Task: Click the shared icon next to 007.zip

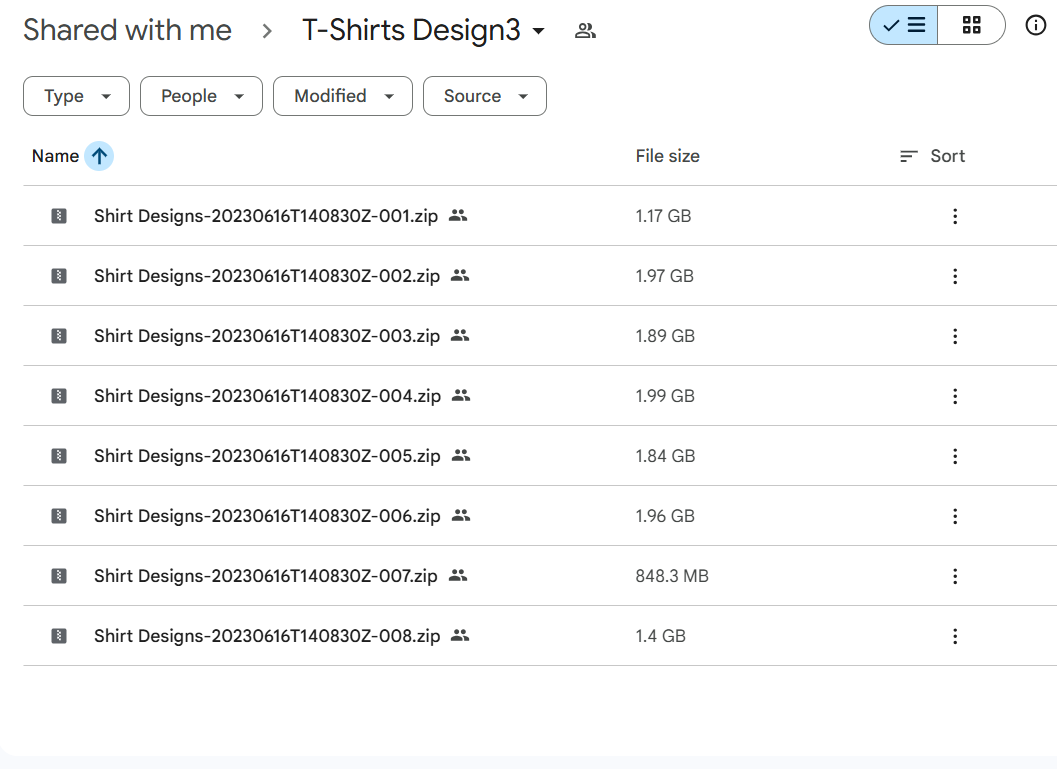Action: coord(458,576)
